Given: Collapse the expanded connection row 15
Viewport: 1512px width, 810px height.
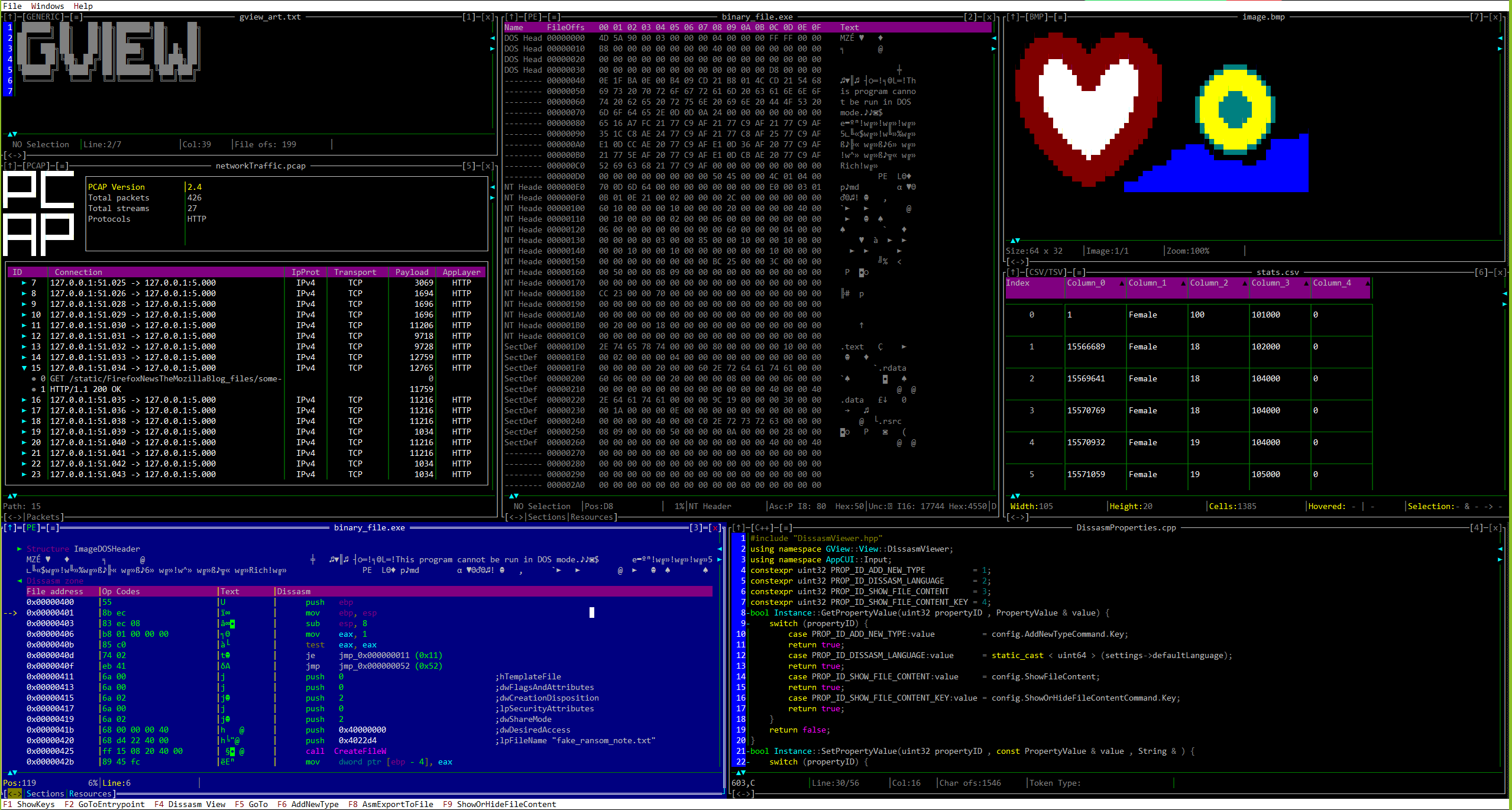Looking at the screenshot, I should click(x=24, y=368).
